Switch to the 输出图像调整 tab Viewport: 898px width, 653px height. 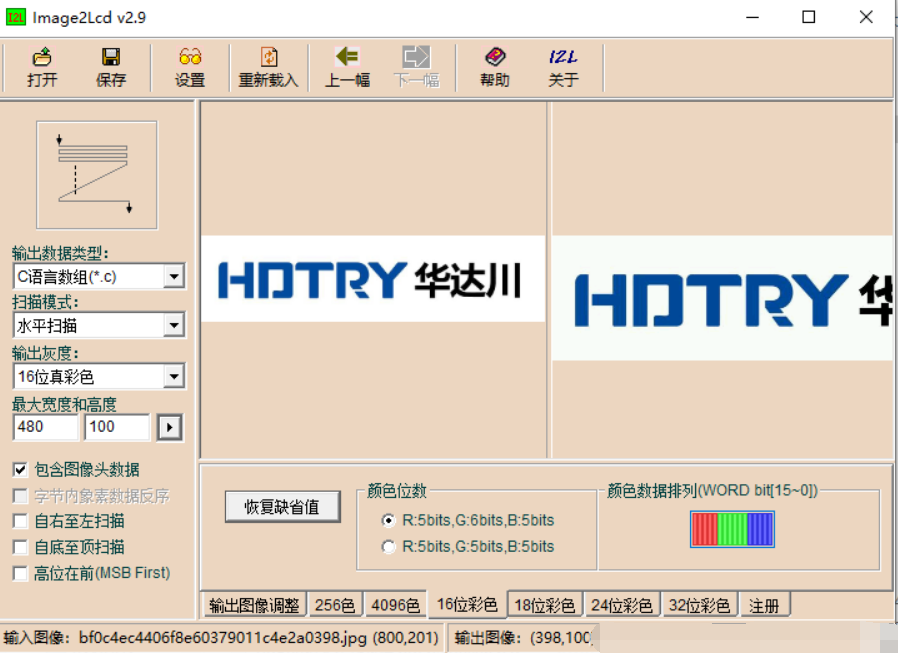[254, 605]
